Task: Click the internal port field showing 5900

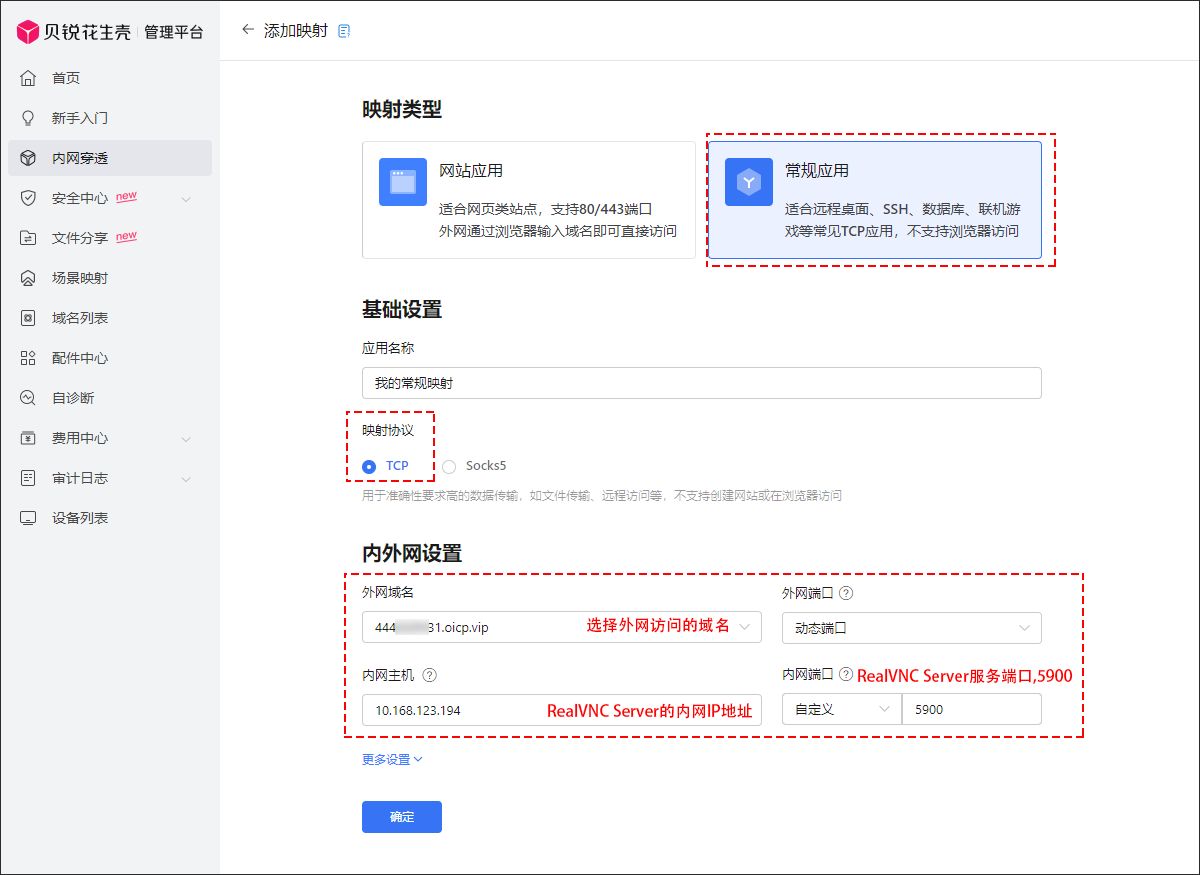Action: (971, 709)
